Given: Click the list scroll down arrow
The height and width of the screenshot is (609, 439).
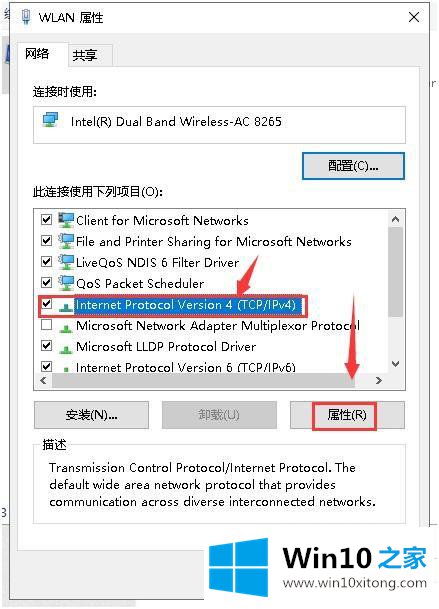Looking at the screenshot, I should tap(395, 364).
